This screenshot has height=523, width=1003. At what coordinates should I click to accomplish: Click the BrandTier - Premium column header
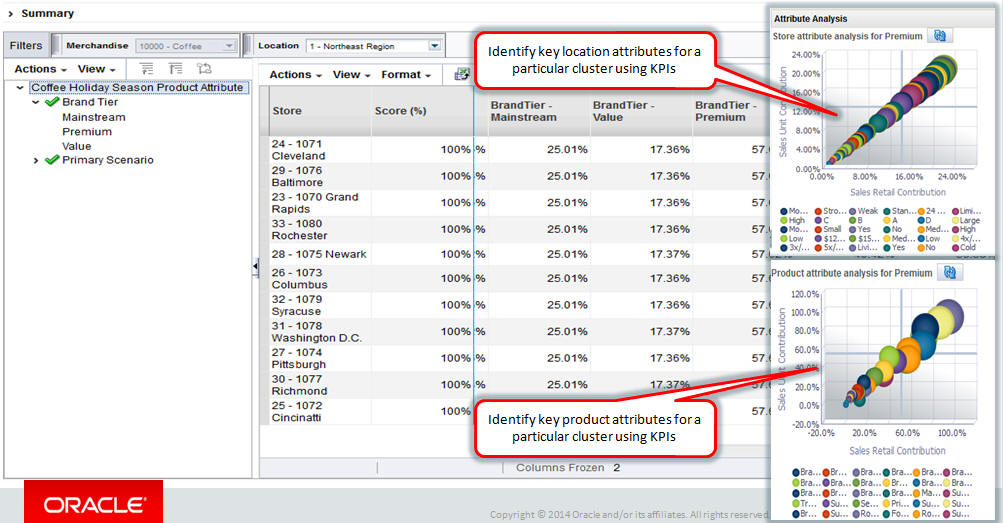pyautogui.click(x=731, y=111)
